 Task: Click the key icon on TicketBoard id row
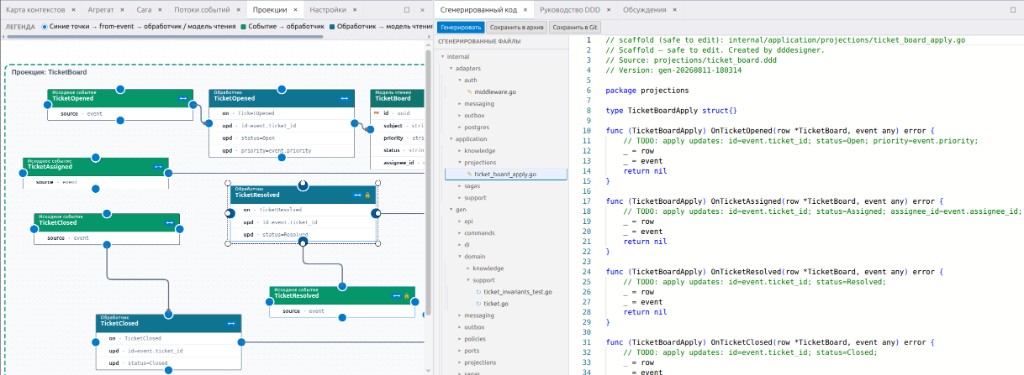pos(376,113)
